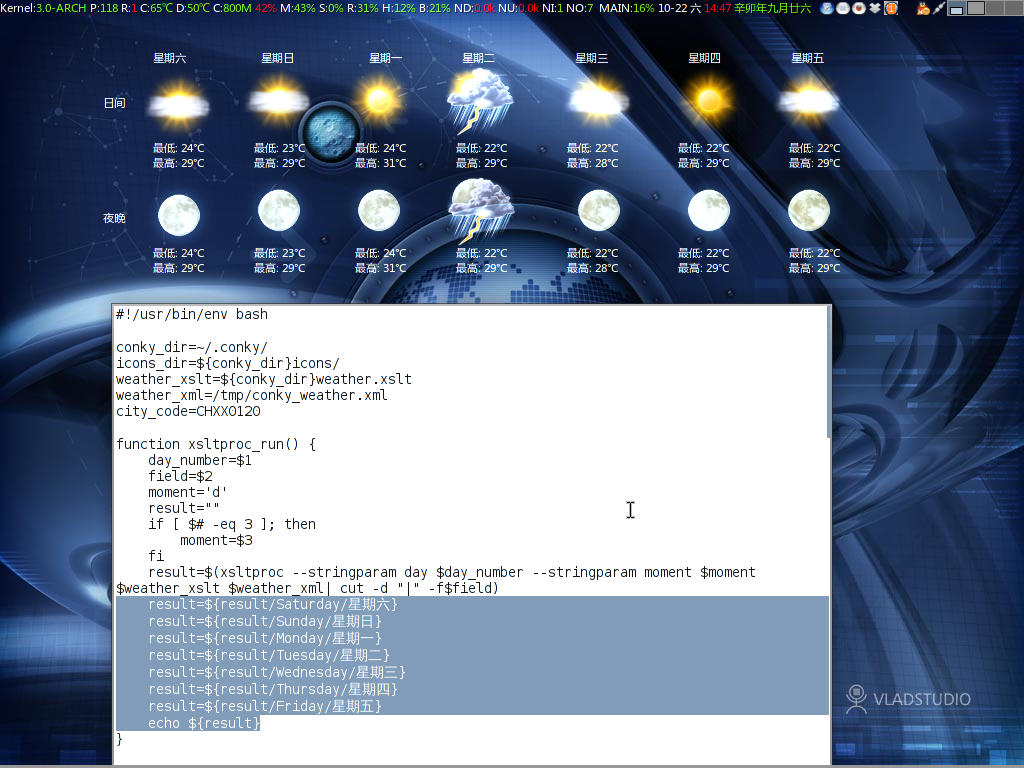Click the 星期六 day heading
Image resolution: width=1024 pixels, height=768 pixels.
tap(170, 58)
